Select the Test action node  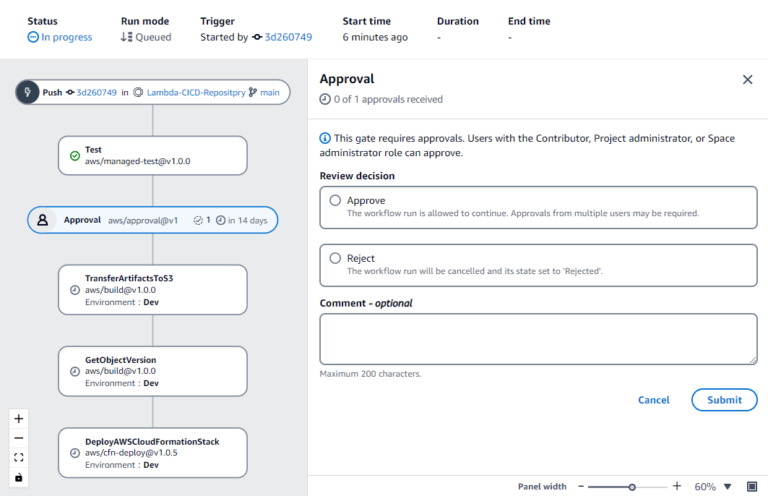[x=152, y=155]
